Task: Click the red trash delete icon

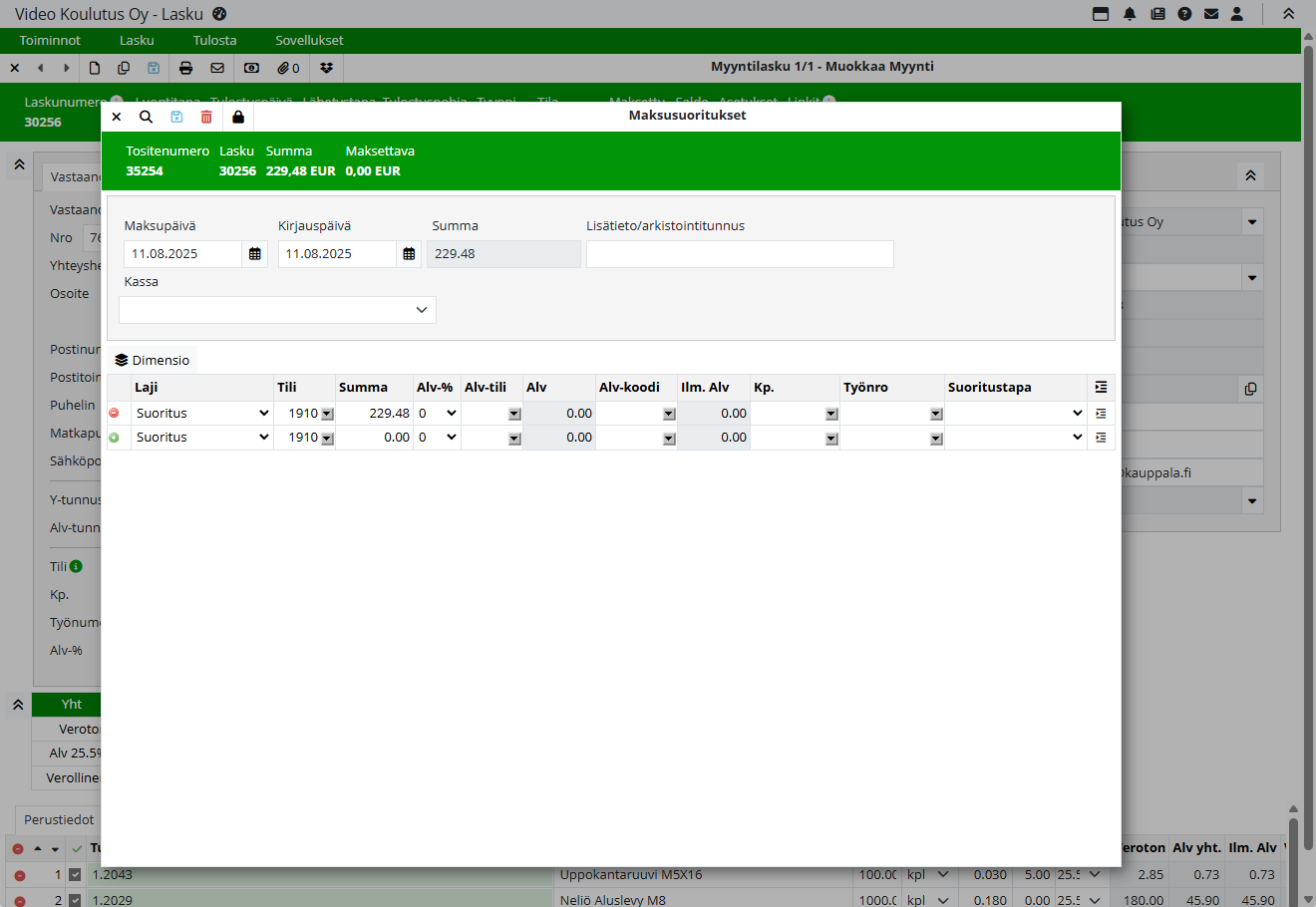Action: 206,117
